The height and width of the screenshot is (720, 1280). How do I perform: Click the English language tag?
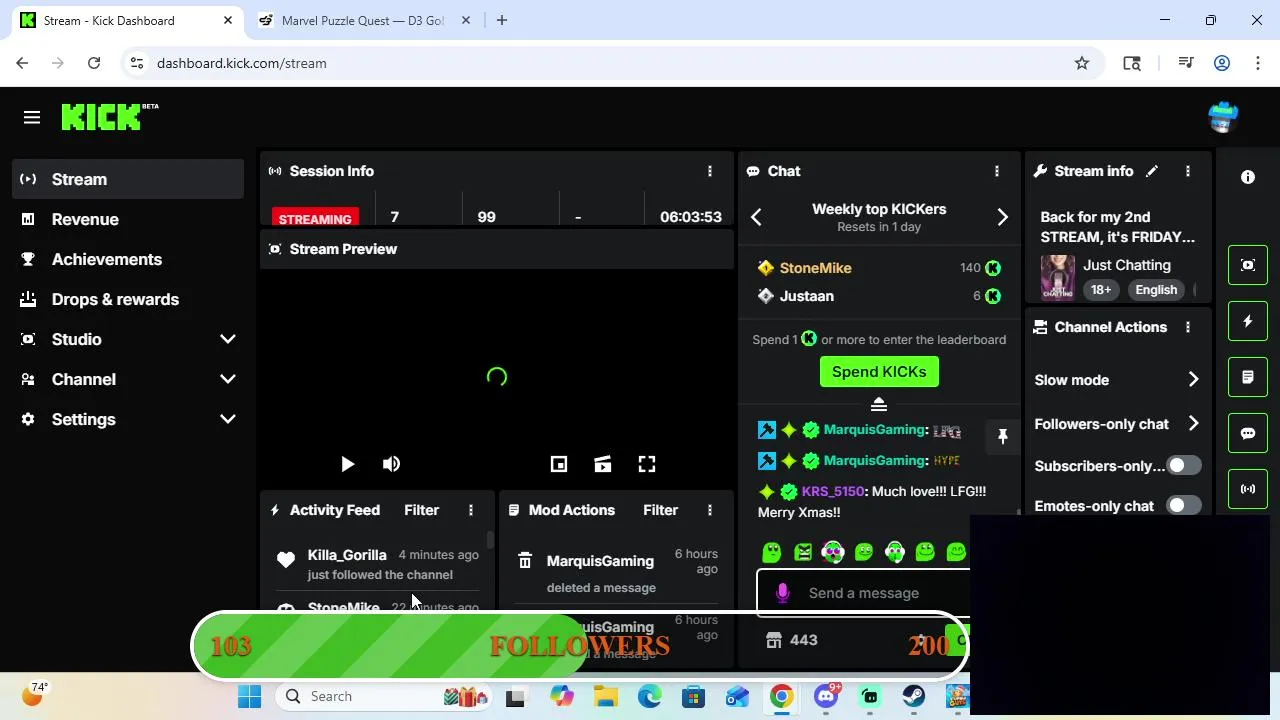tap(1156, 290)
